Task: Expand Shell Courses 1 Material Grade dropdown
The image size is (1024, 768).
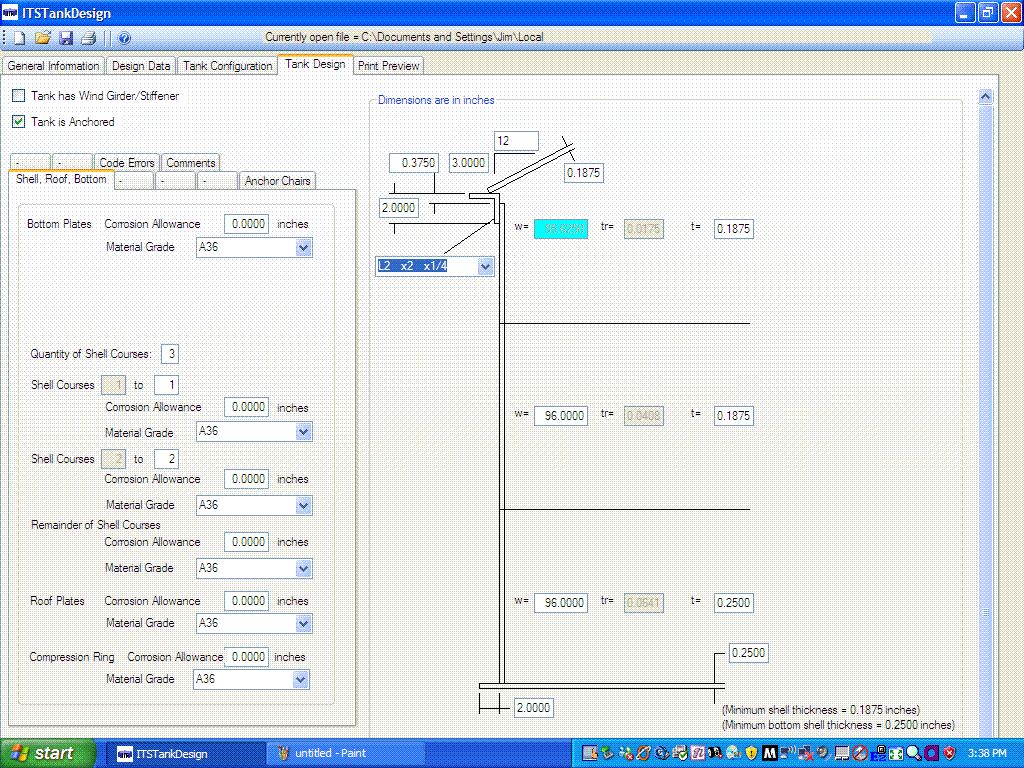Action: pyautogui.click(x=303, y=432)
